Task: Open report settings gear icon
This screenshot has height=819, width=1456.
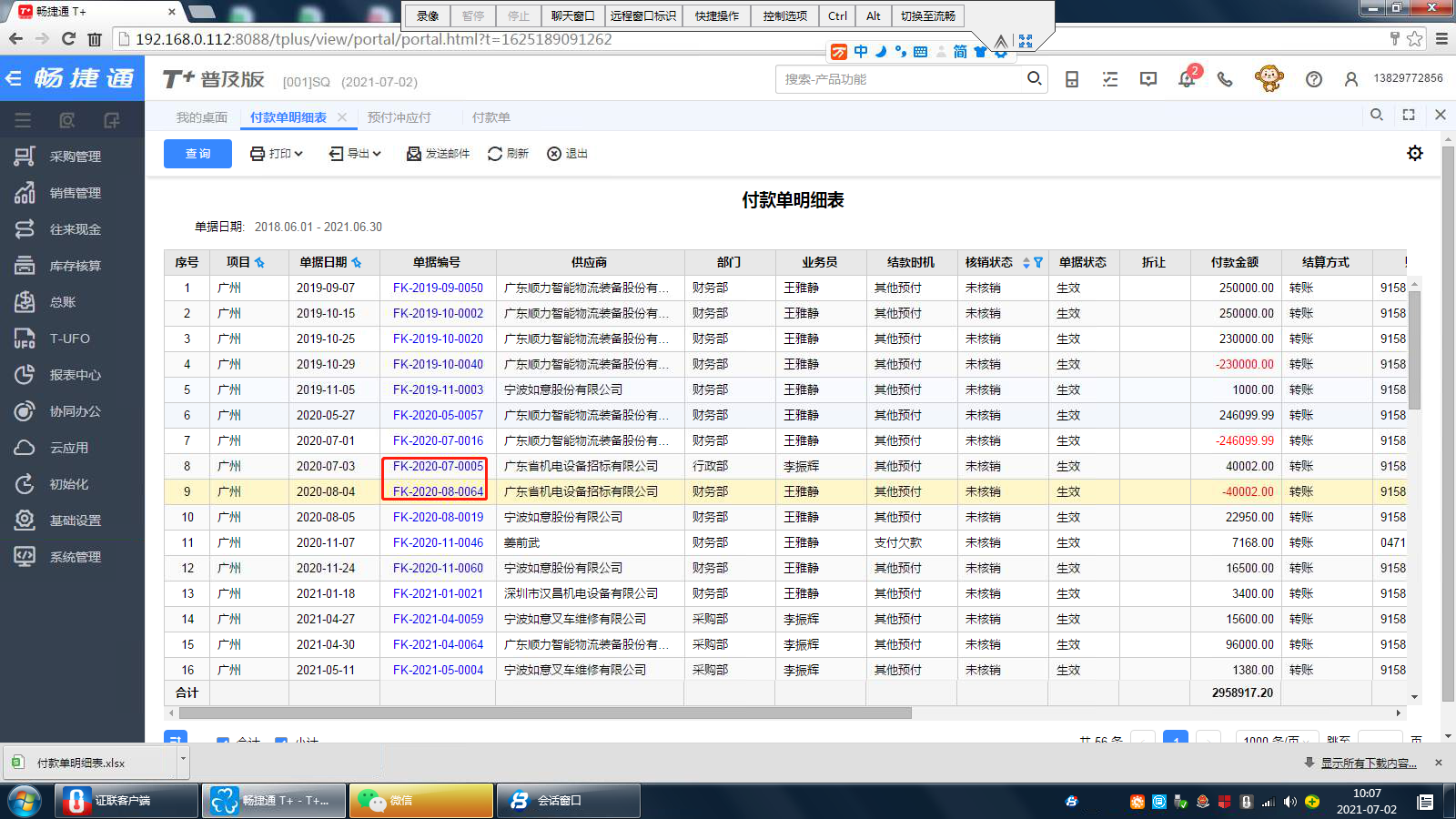Action: (x=1415, y=153)
